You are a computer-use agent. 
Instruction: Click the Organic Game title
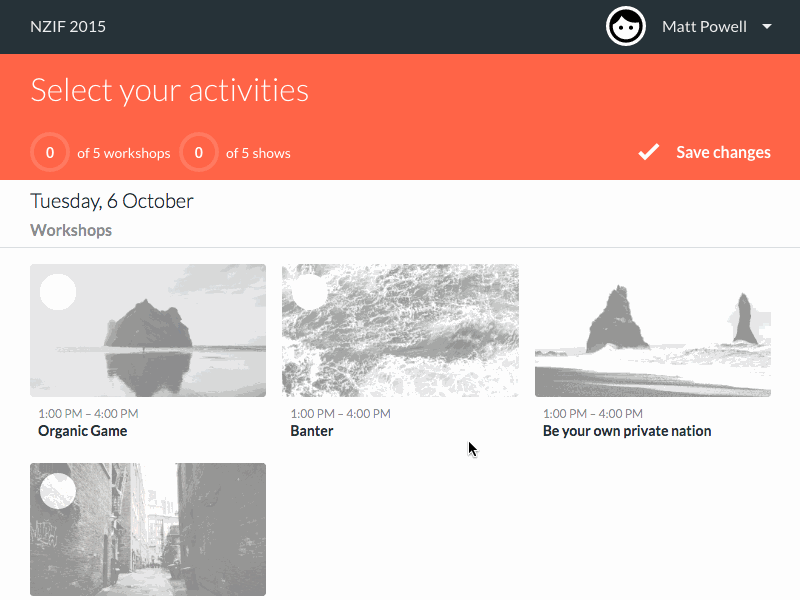pyautogui.click(x=83, y=431)
